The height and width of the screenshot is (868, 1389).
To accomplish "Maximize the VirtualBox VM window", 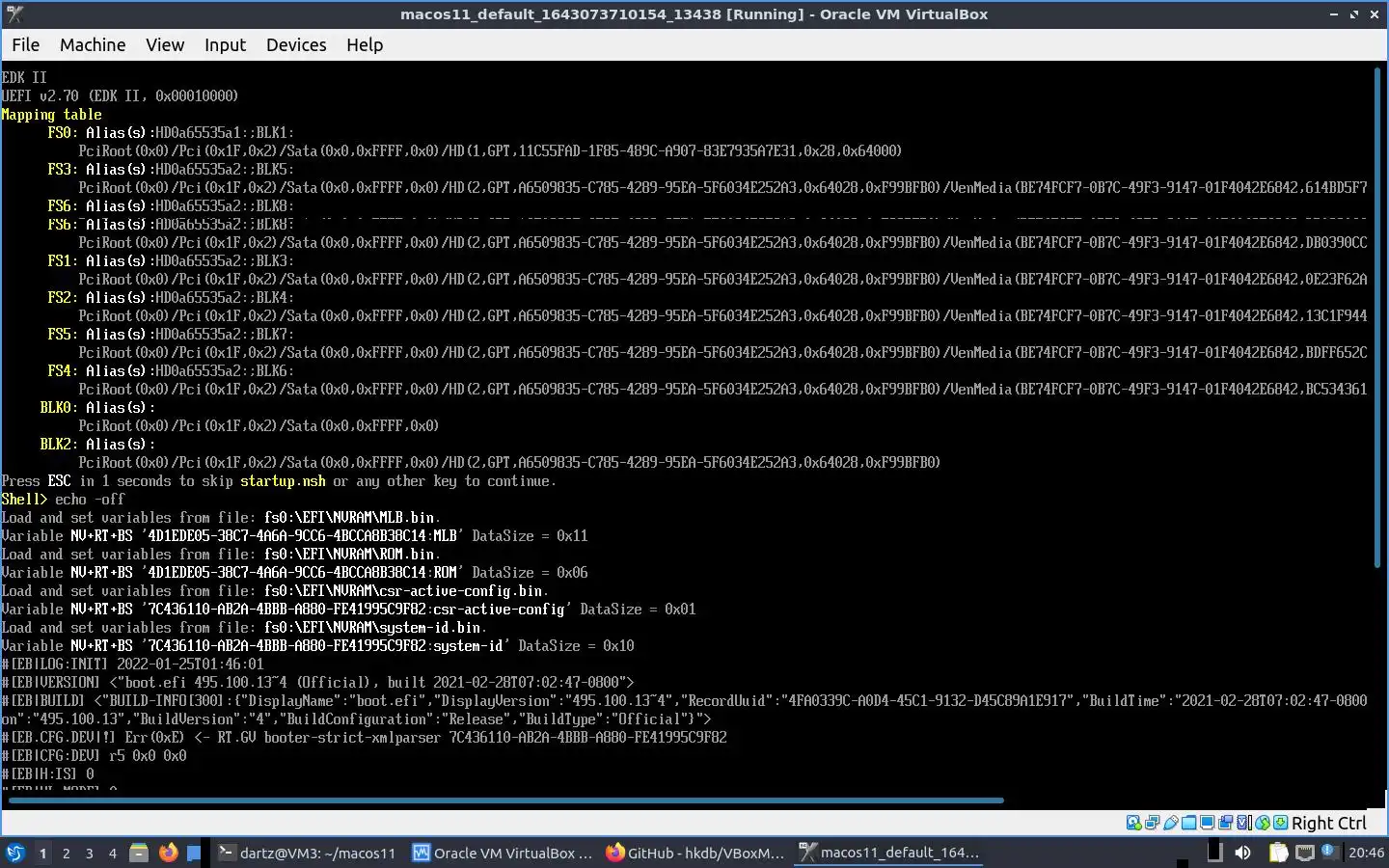I will coord(1354,14).
